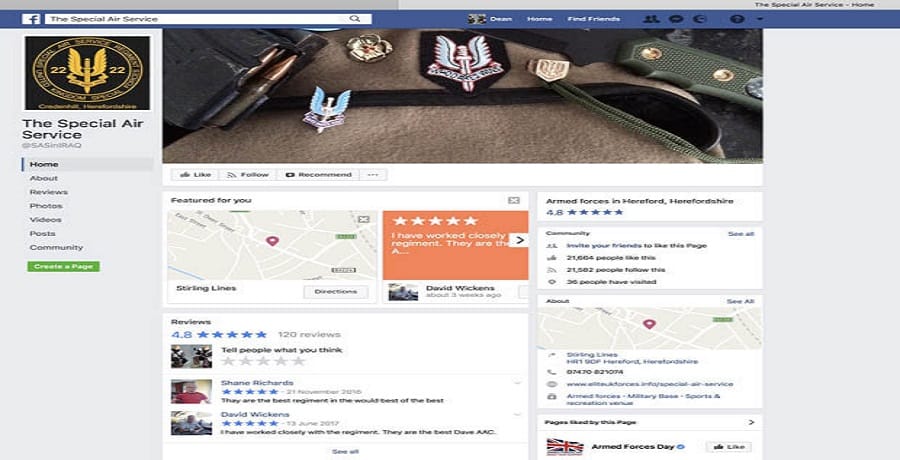Click See all in Community panel
This screenshot has width=900, height=460.
click(x=741, y=234)
